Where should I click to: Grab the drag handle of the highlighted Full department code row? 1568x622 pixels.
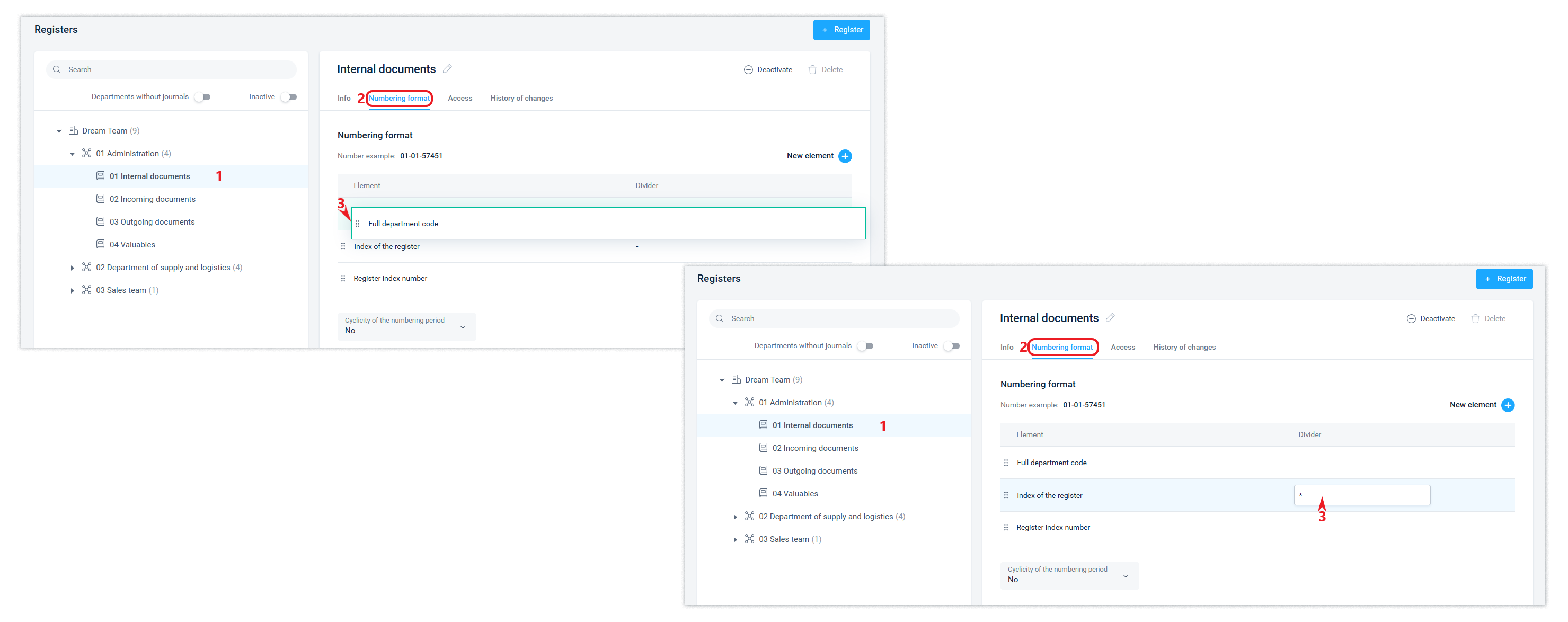click(357, 224)
